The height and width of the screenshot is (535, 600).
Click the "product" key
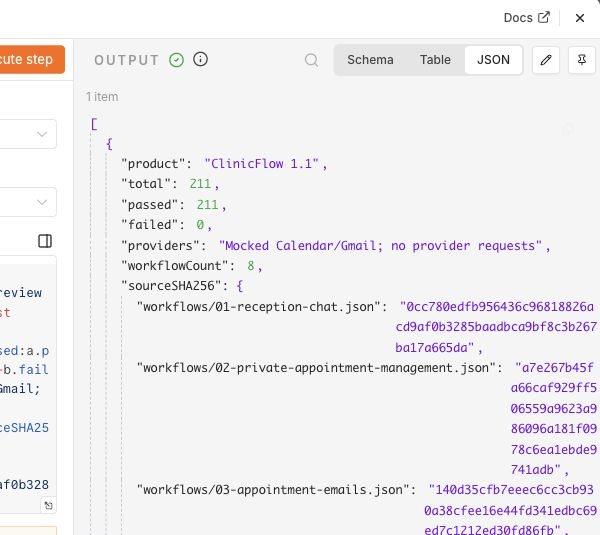coord(153,164)
